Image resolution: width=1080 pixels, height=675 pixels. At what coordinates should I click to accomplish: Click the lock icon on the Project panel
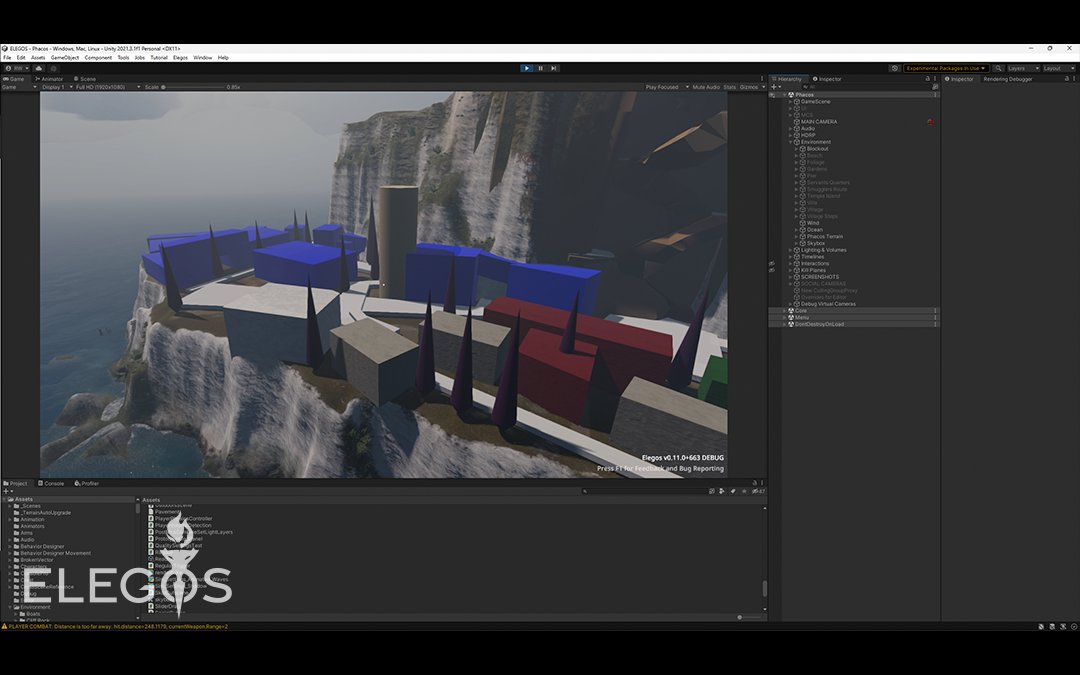[x=755, y=483]
